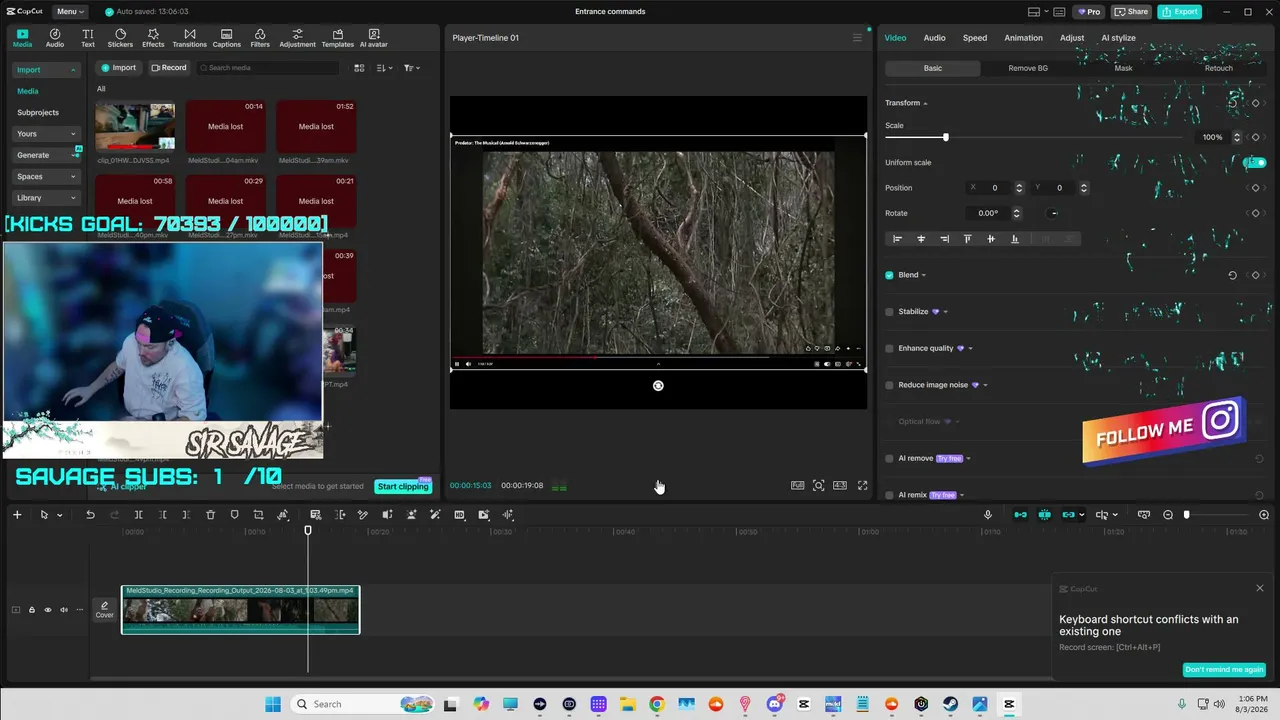This screenshot has width=1280, height=720.
Task: Switch to the Speed tab
Action: (975, 38)
